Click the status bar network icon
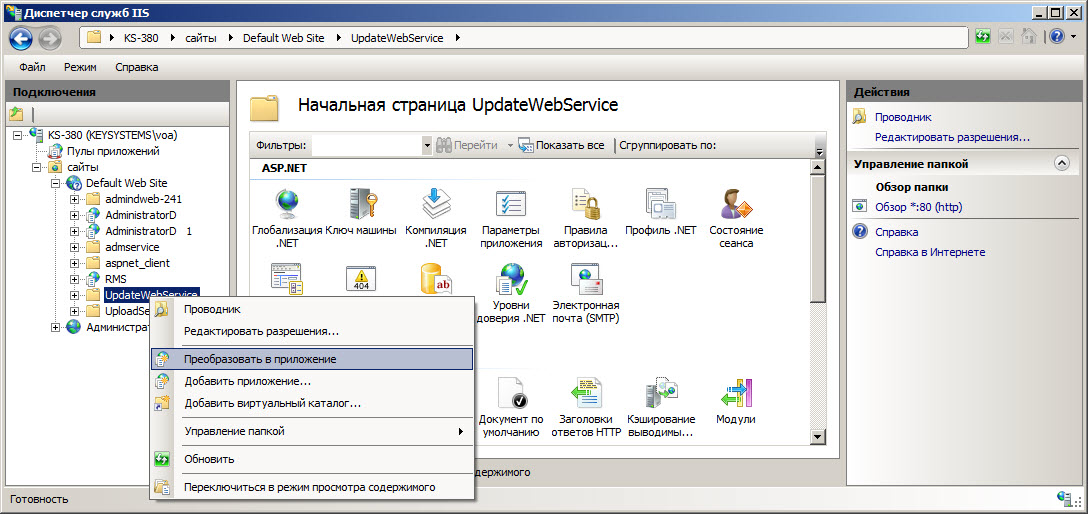The height and width of the screenshot is (514, 1088). 1063,498
